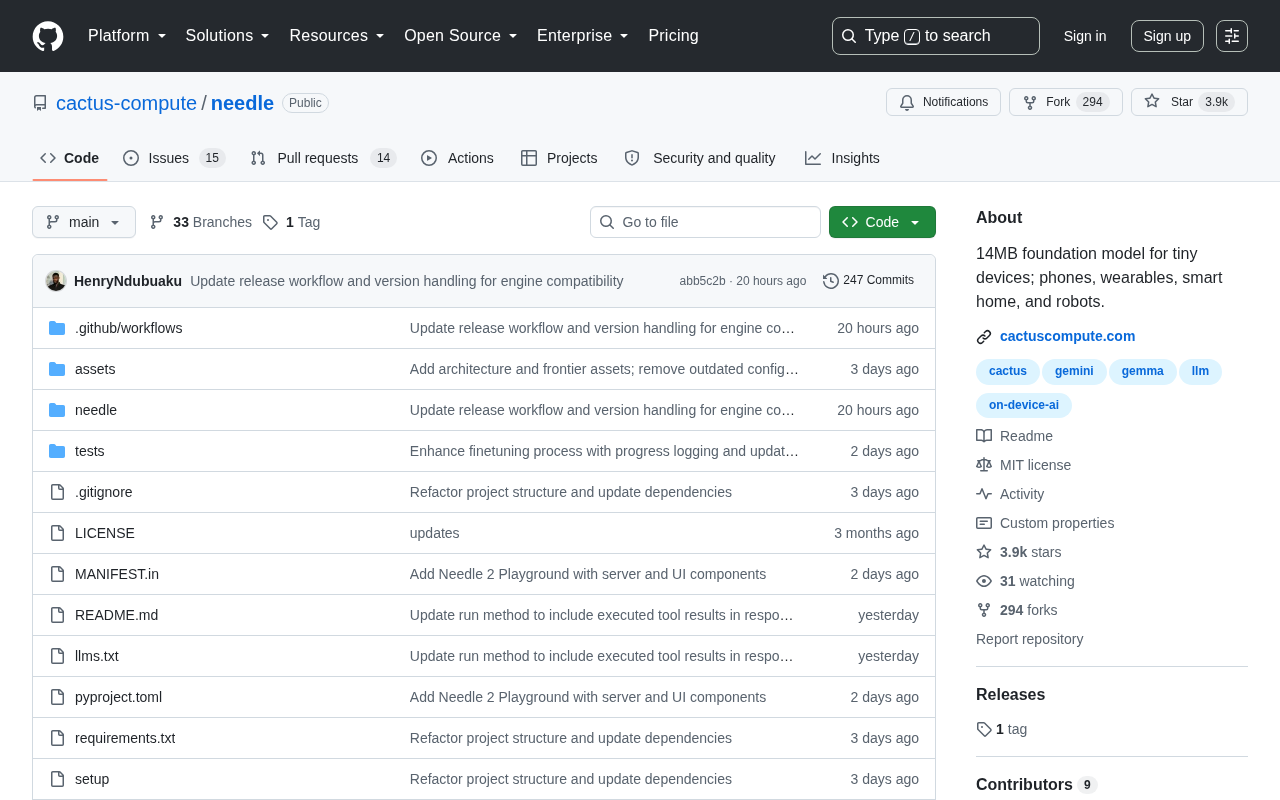This screenshot has width=1280, height=800.
Task: Click the llm topic tag
Action: [1200, 371]
